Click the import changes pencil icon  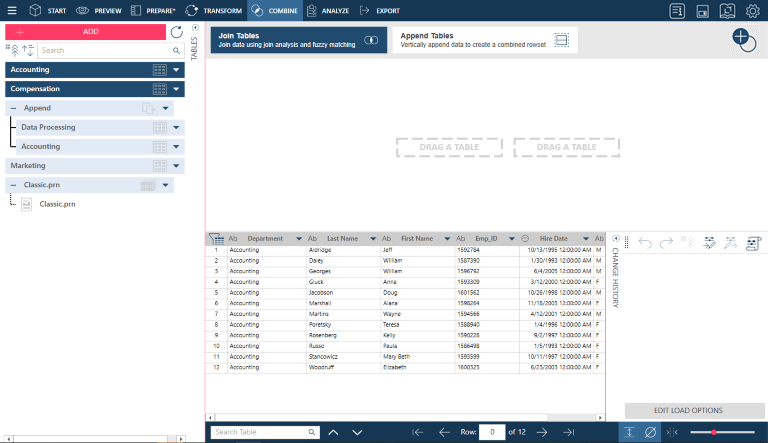point(709,243)
